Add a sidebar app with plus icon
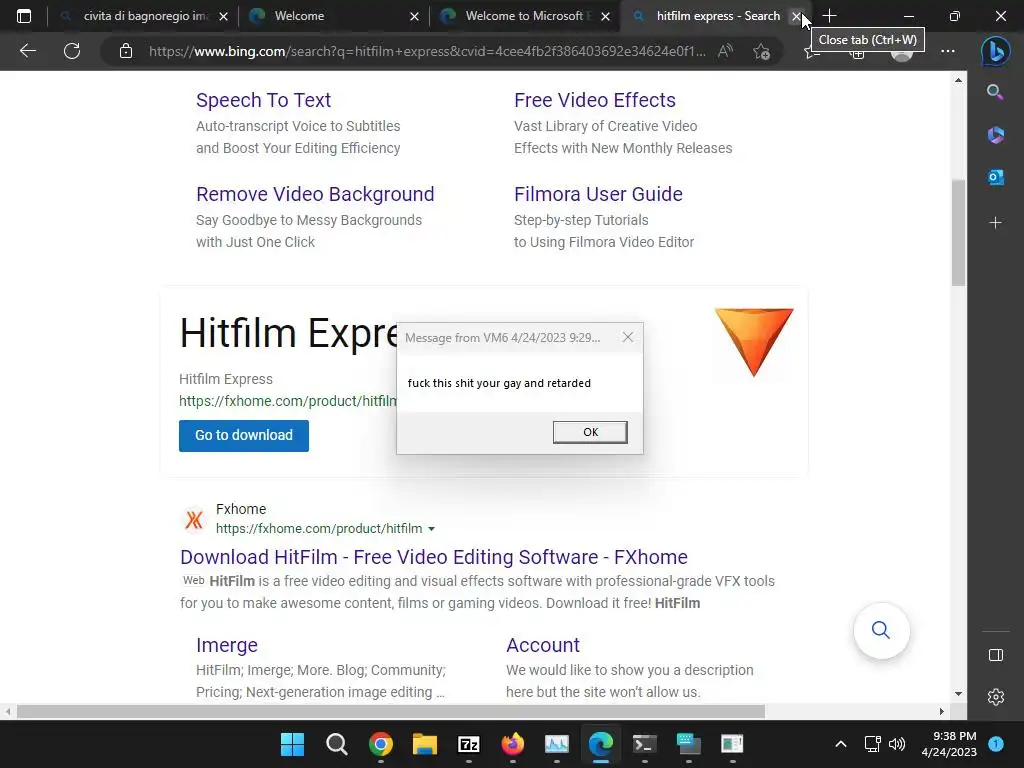The height and width of the screenshot is (768, 1024). (x=995, y=223)
